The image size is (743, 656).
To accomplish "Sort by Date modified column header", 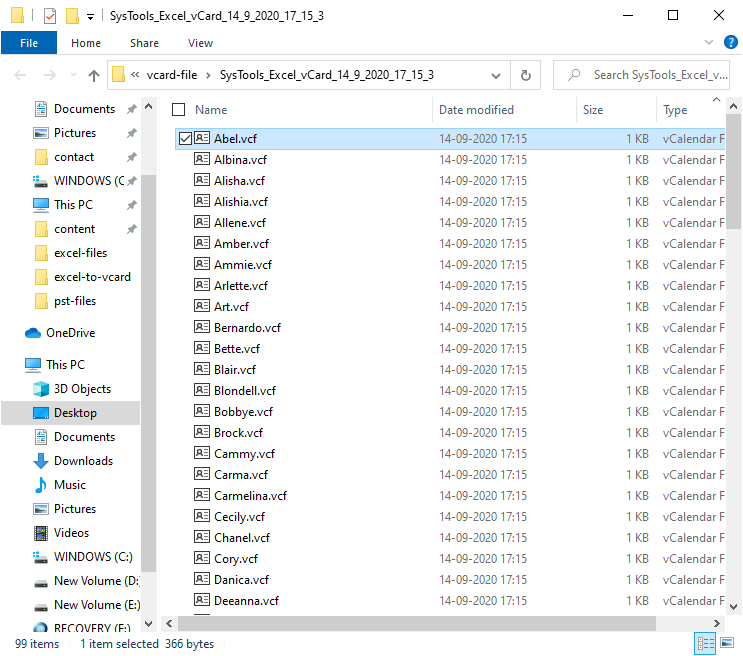I will (476, 109).
